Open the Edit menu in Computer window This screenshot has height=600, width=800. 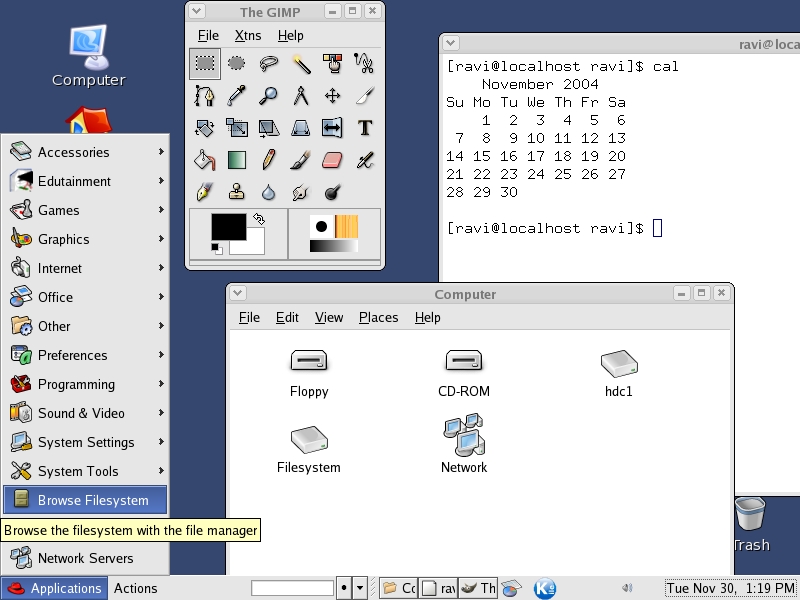[287, 317]
